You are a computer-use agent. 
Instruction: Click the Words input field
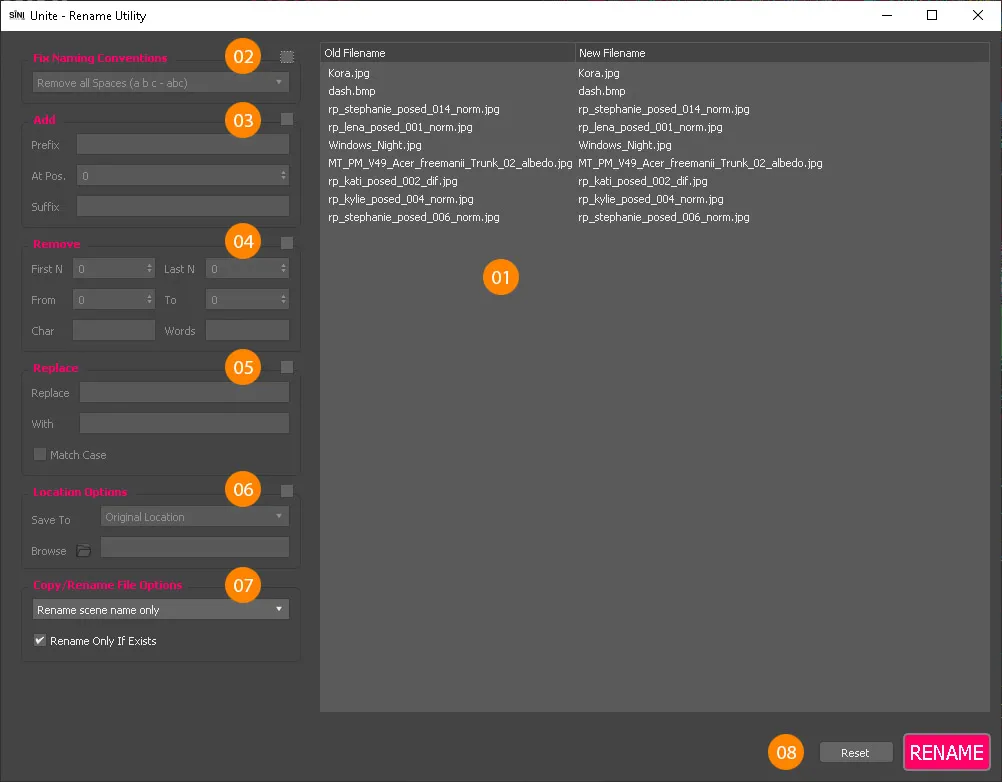tap(247, 330)
